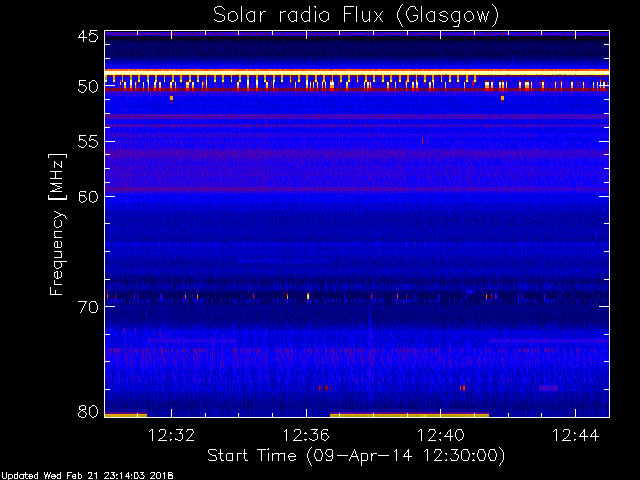
Task: Click the 12:32 time tick label
Action: coord(171,435)
